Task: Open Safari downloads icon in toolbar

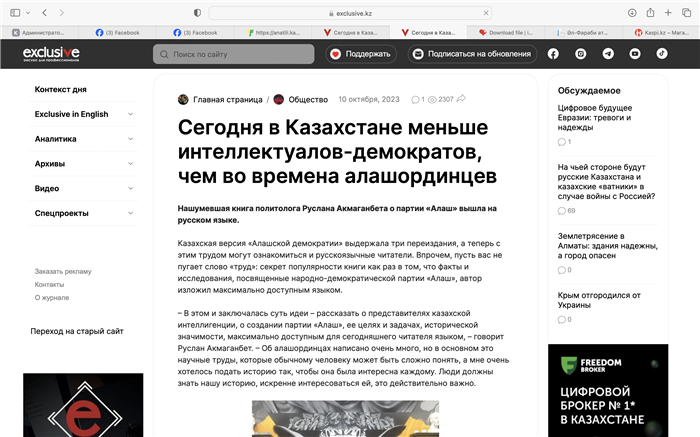Action: pos(632,12)
